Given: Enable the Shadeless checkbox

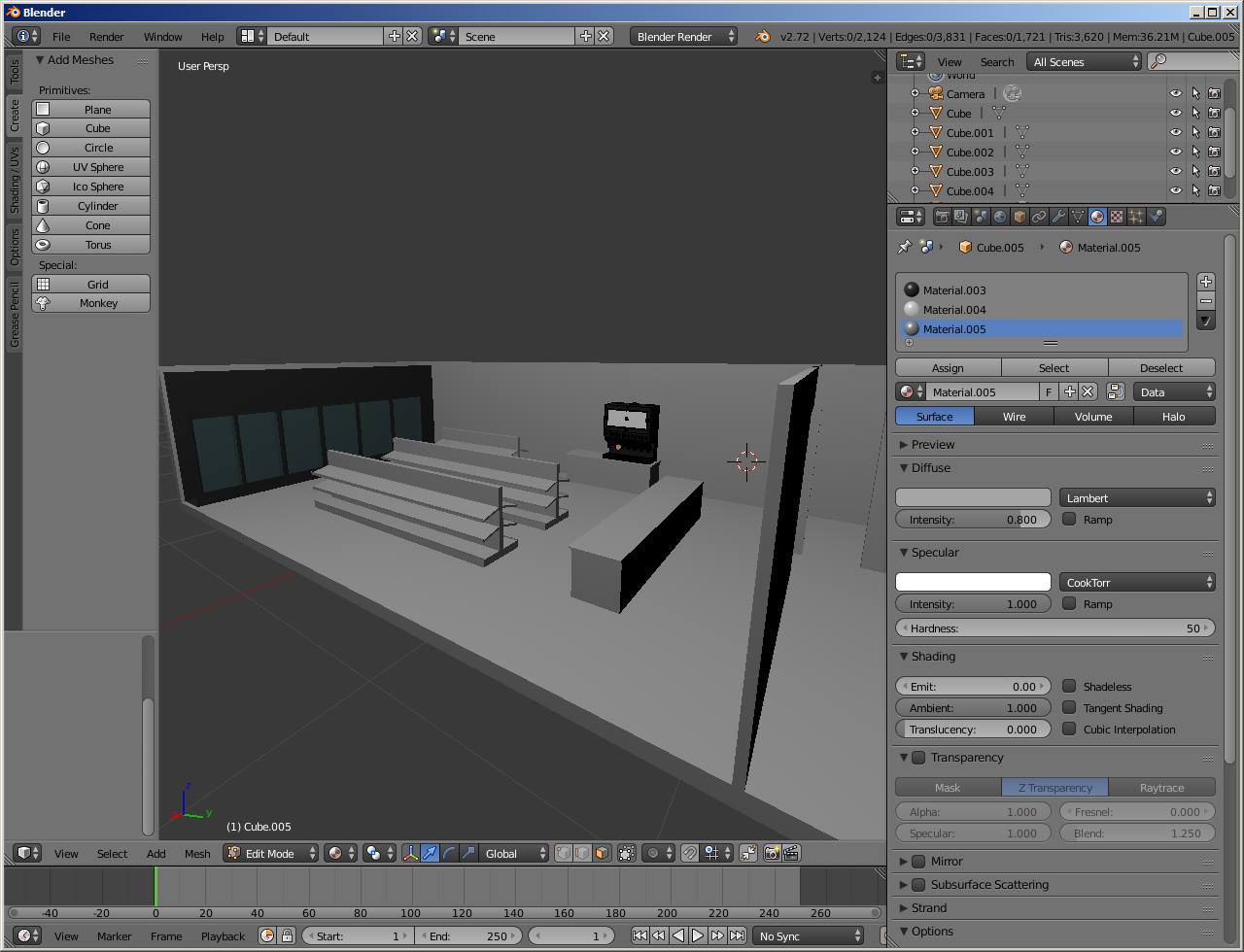Looking at the screenshot, I should (x=1069, y=686).
